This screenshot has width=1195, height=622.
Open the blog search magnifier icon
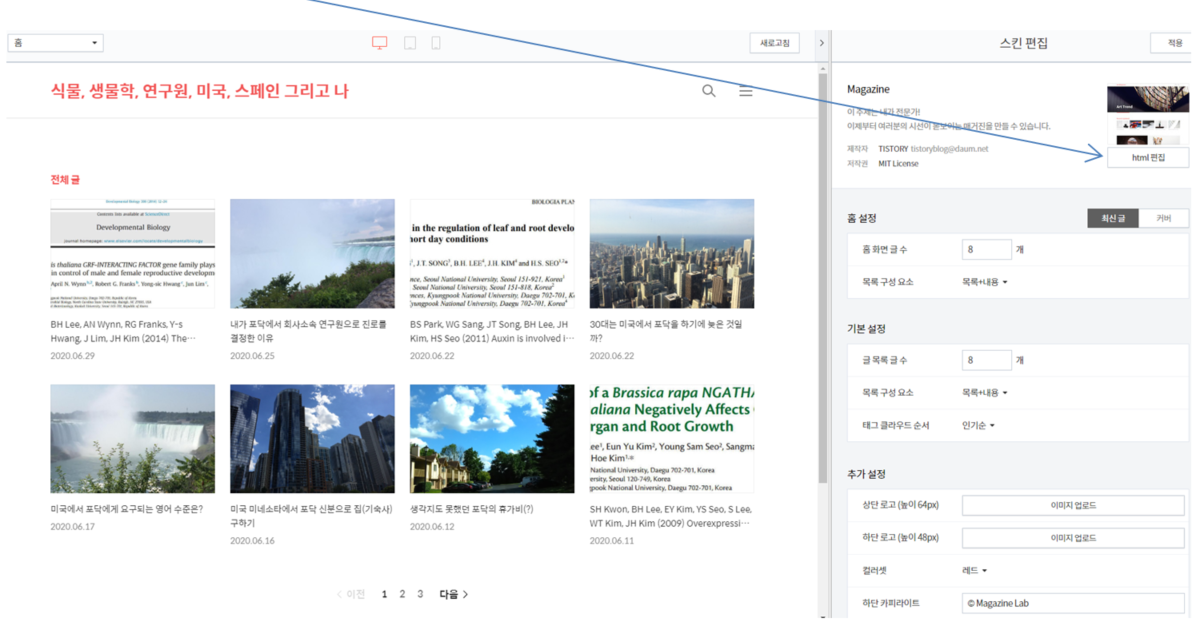pyautogui.click(x=709, y=91)
